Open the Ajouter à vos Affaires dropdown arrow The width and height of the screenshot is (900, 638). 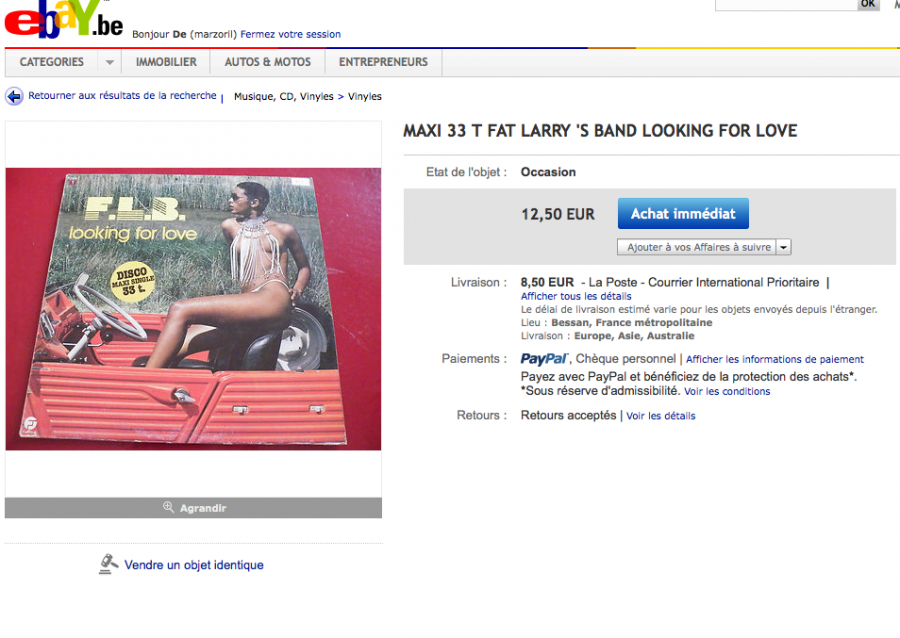[x=783, y=247]
